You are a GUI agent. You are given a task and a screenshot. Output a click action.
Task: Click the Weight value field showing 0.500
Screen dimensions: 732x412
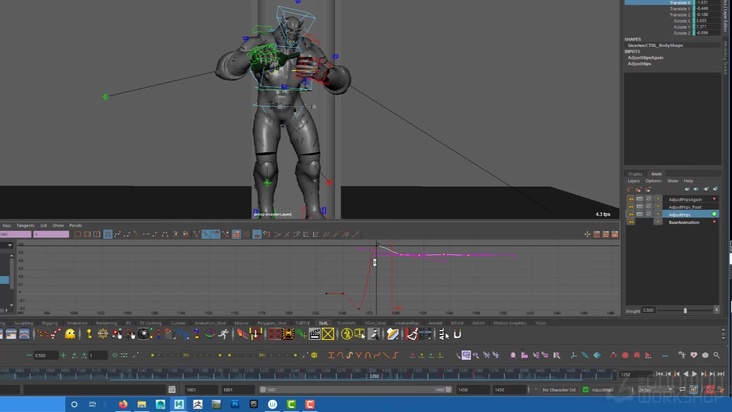click(x=648, y=310)
